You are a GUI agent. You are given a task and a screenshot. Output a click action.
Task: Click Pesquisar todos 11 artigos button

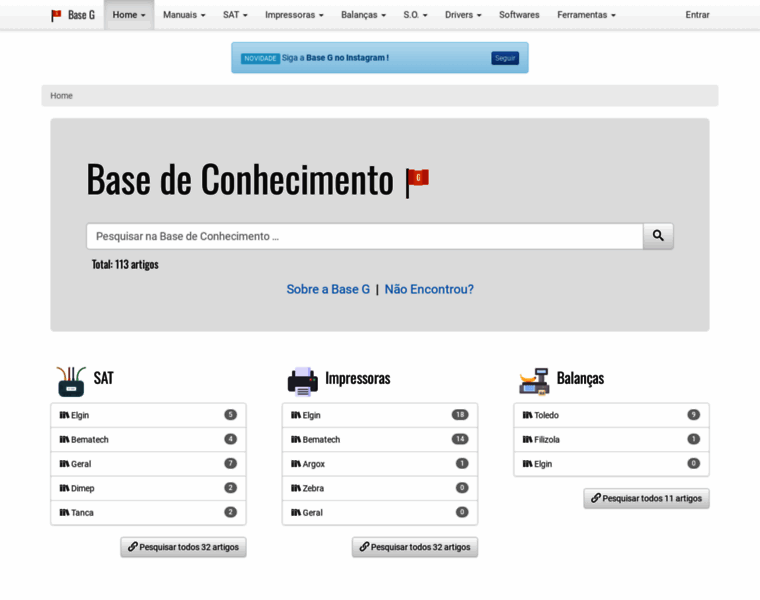click(x=646, y=498)
